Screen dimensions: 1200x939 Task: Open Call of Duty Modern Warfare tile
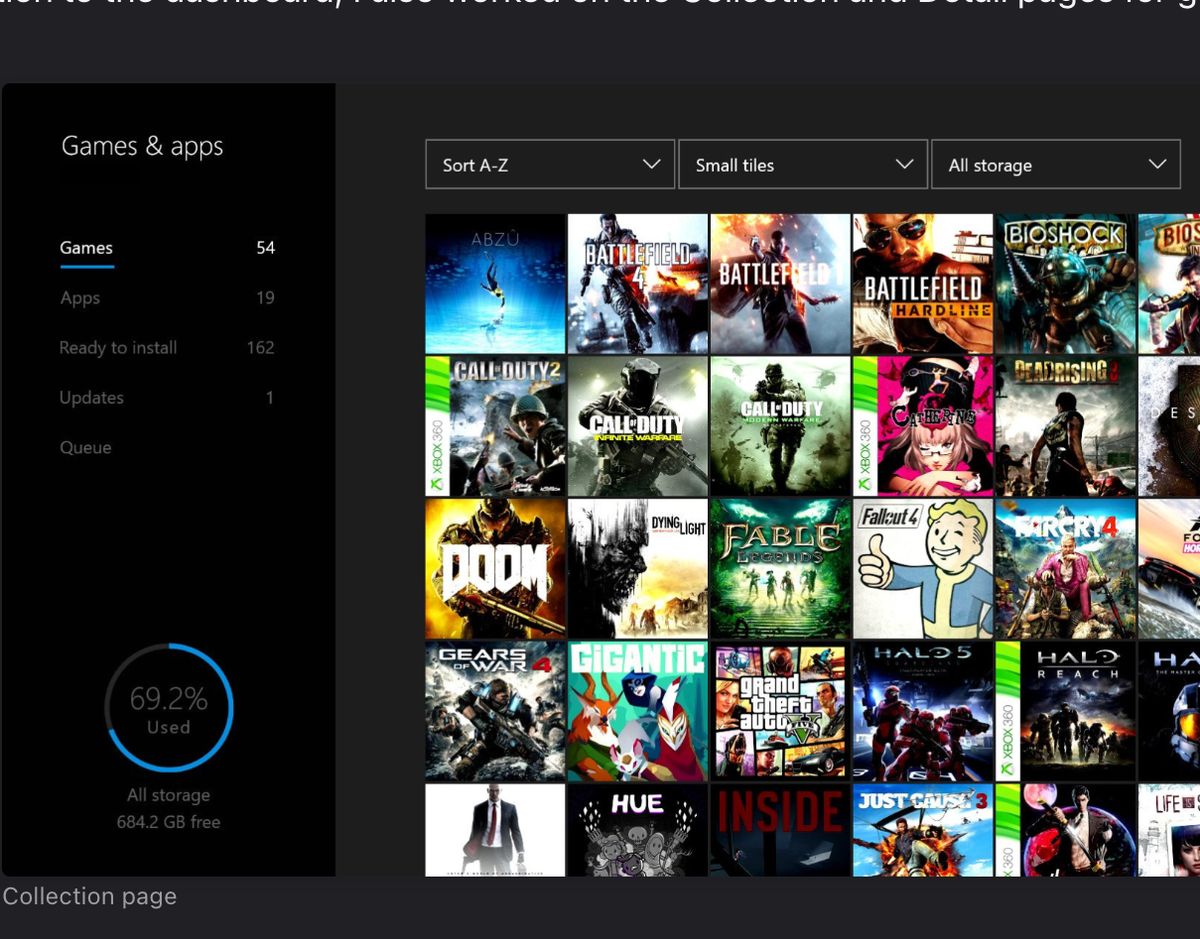[x=780, y=426]
